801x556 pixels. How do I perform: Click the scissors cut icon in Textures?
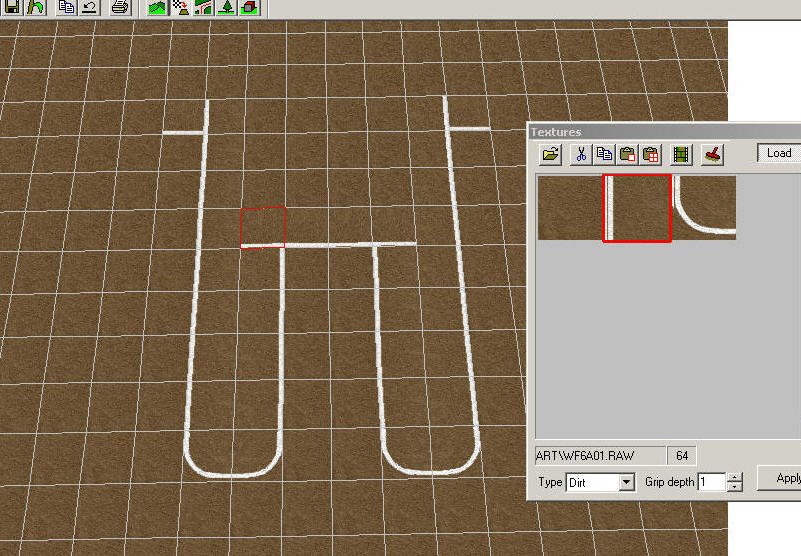(x=580, y=154)
